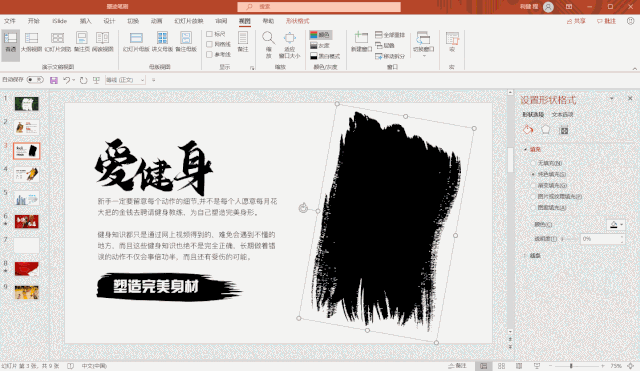
Task: Select Effects pentagon icon in format pane
Action: (546, 130)
